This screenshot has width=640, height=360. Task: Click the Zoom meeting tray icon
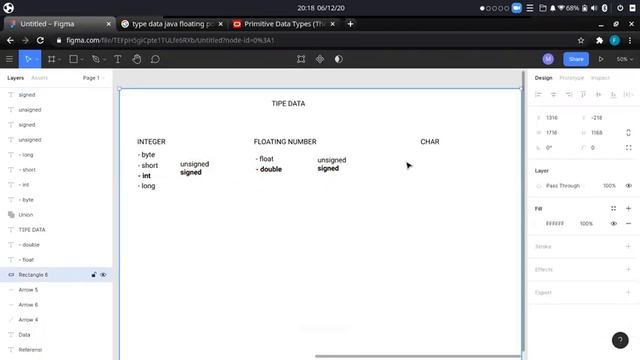(x=516, y=8)
